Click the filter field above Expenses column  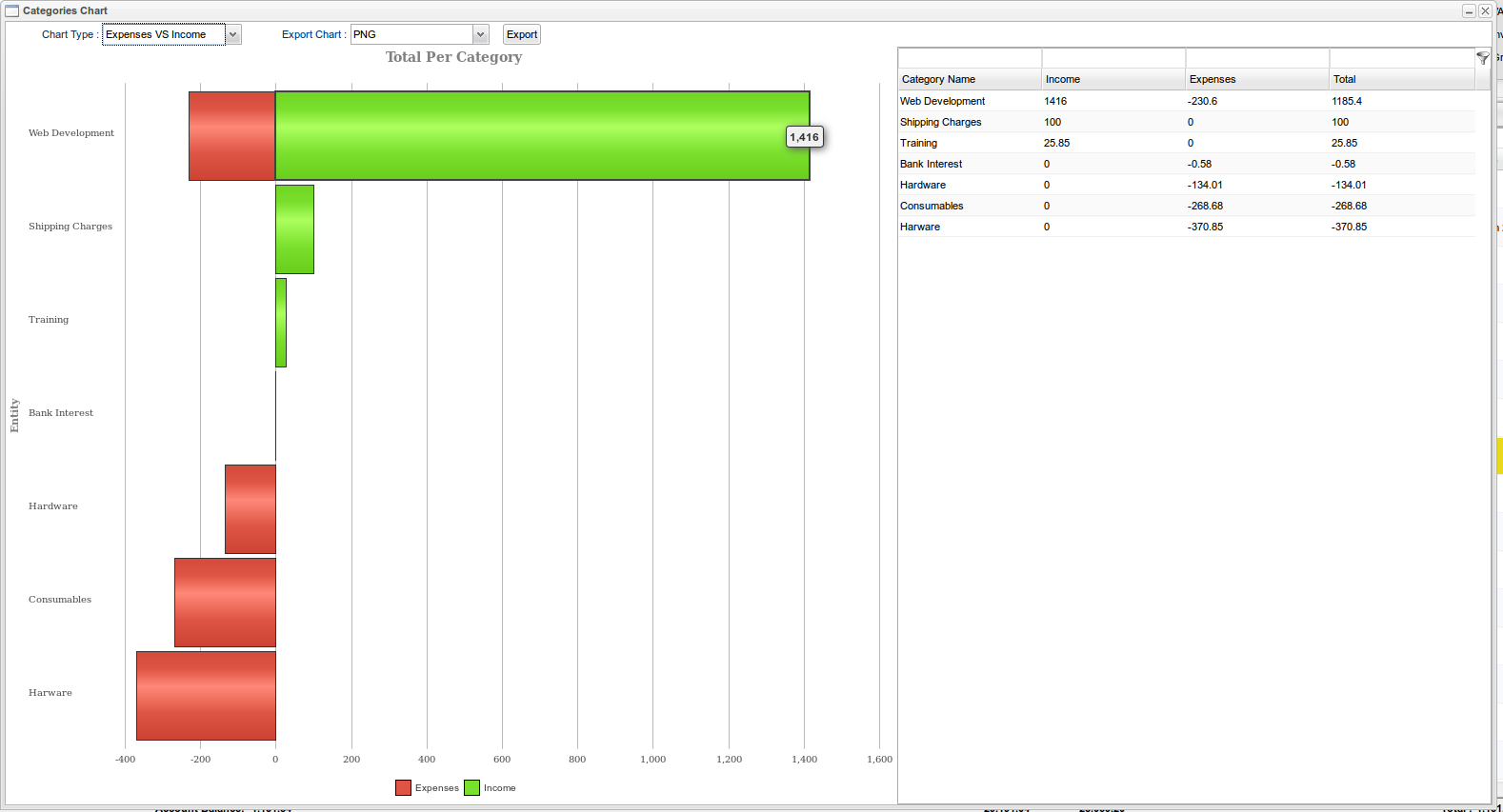tap(1257, 58)
